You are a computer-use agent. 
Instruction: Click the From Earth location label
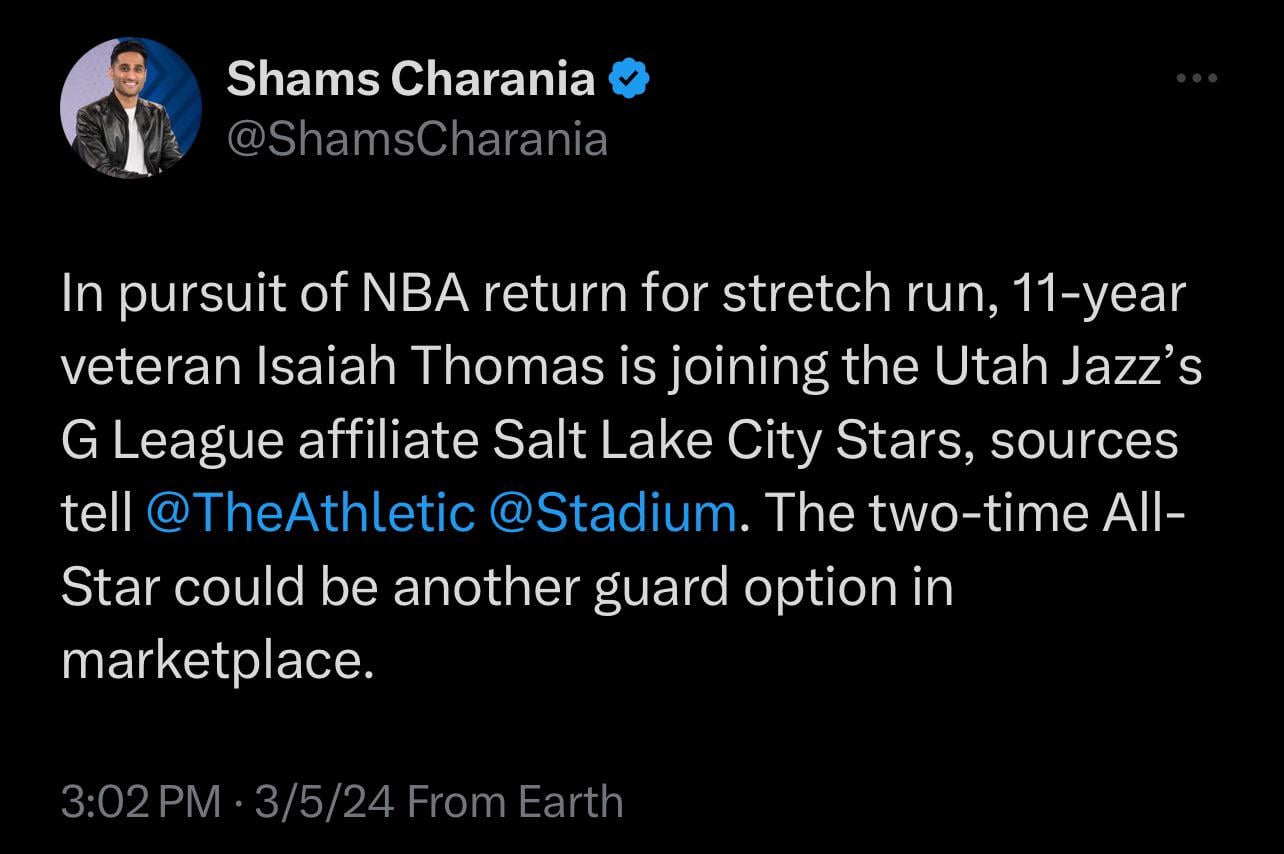click(x=516, y=802)
